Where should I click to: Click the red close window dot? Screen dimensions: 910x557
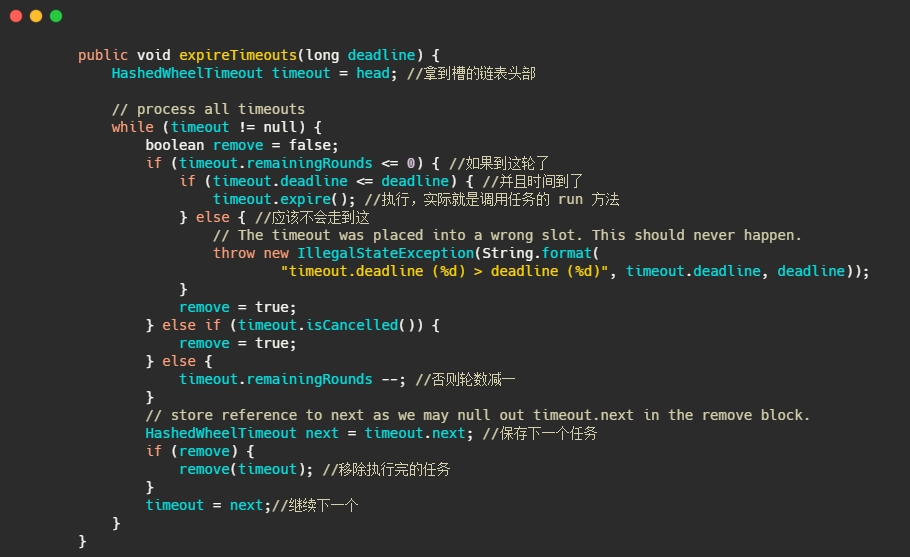(16, 16)
